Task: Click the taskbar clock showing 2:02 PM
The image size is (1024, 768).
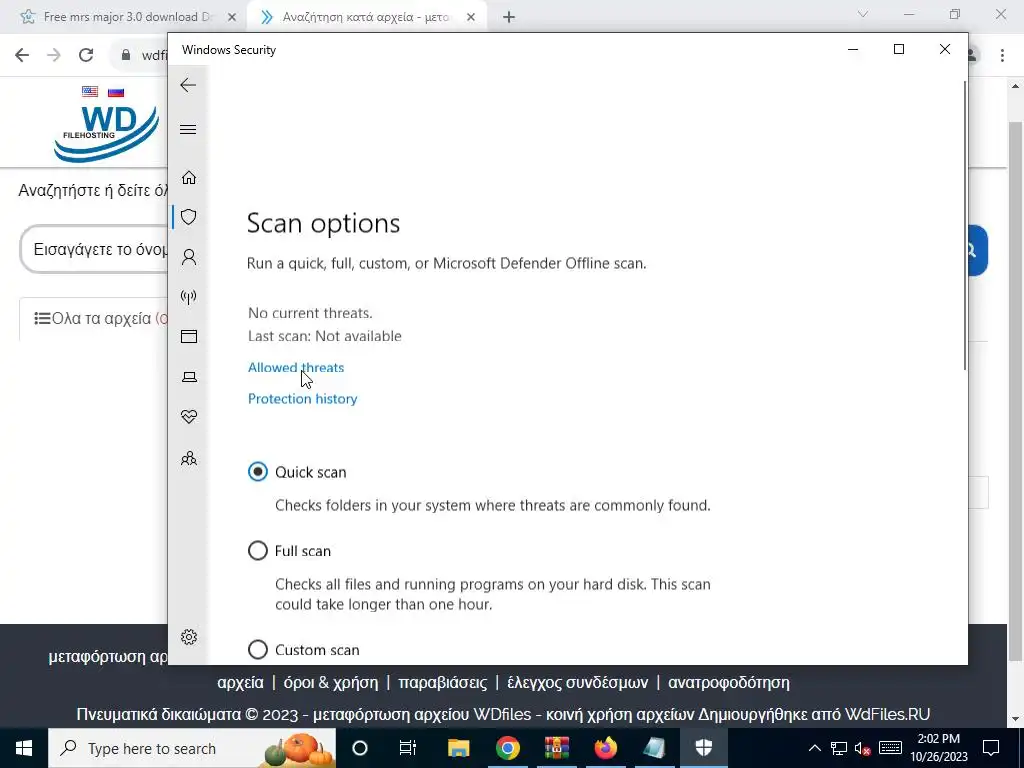Action: (938, 748)
